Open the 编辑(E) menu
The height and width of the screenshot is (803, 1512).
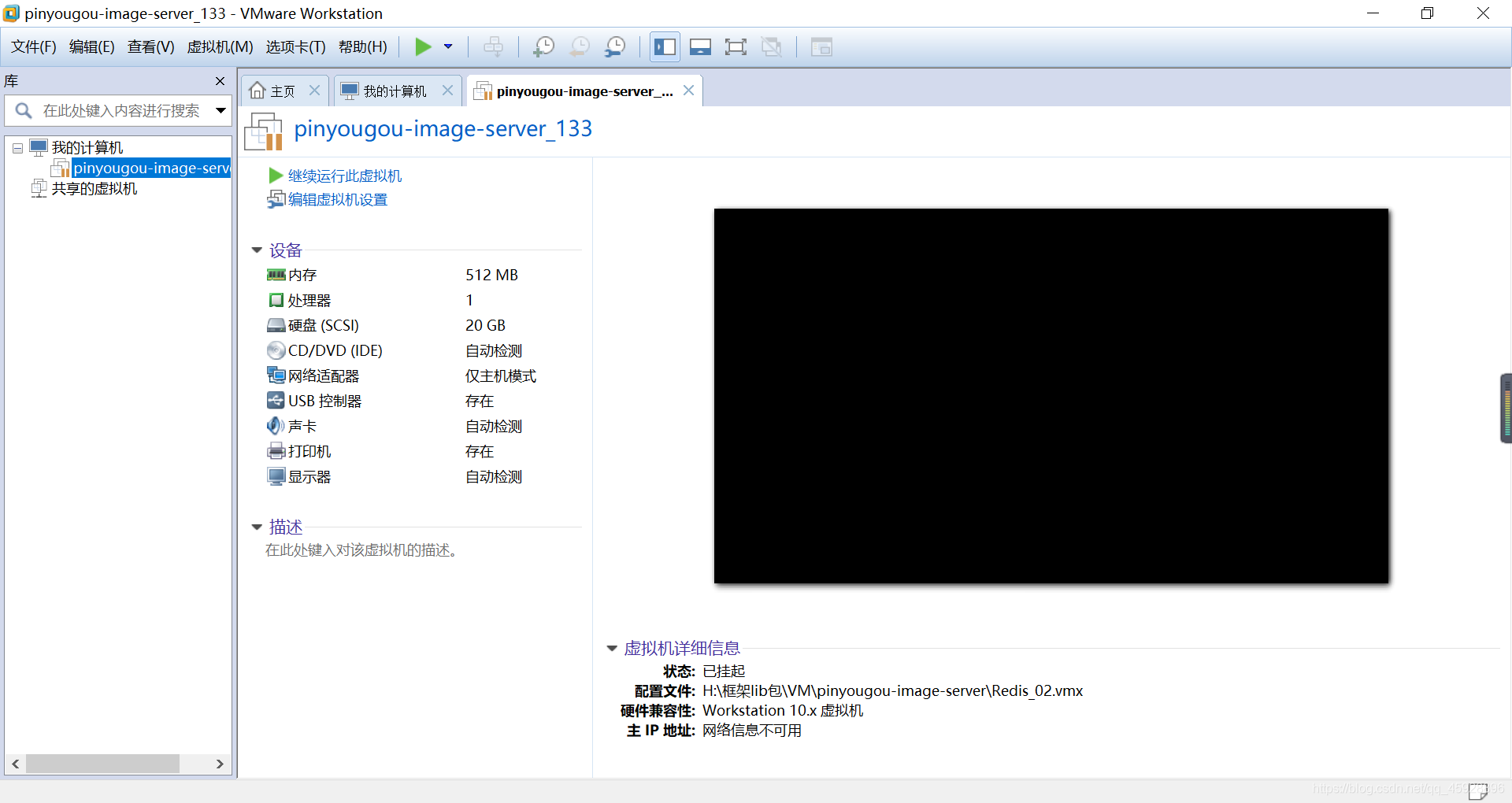91,47
